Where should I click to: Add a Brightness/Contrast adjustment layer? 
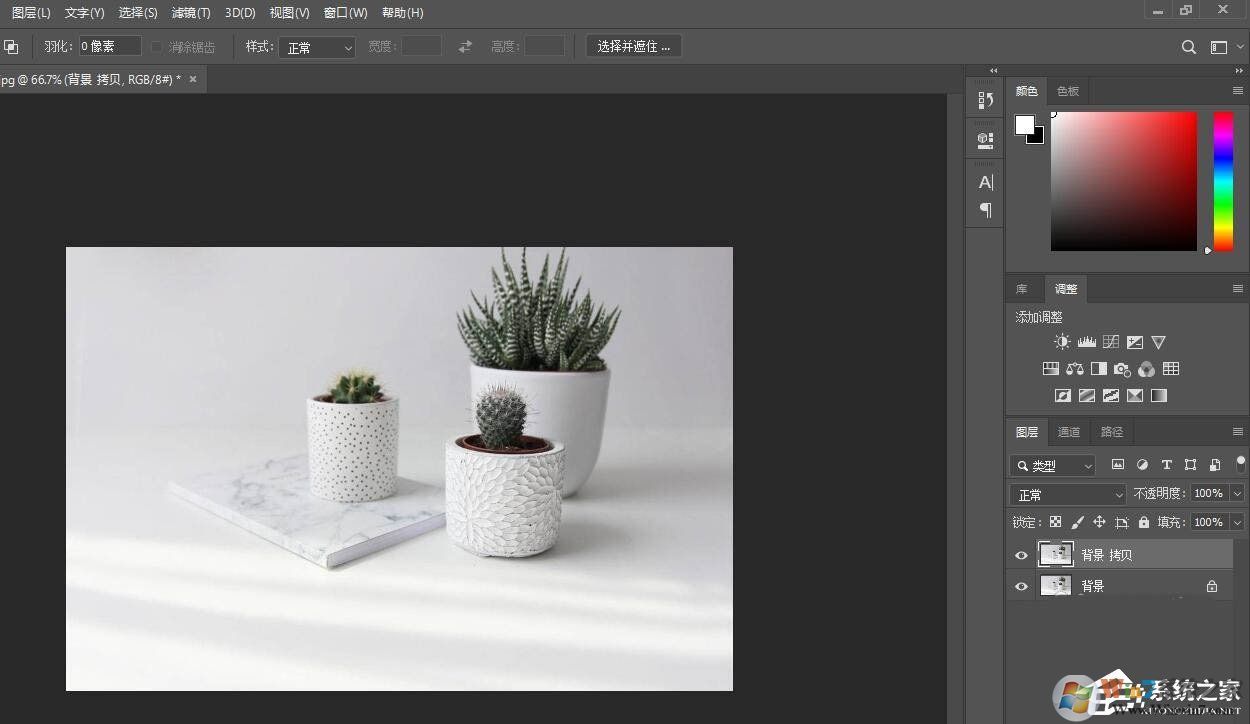1062,341
